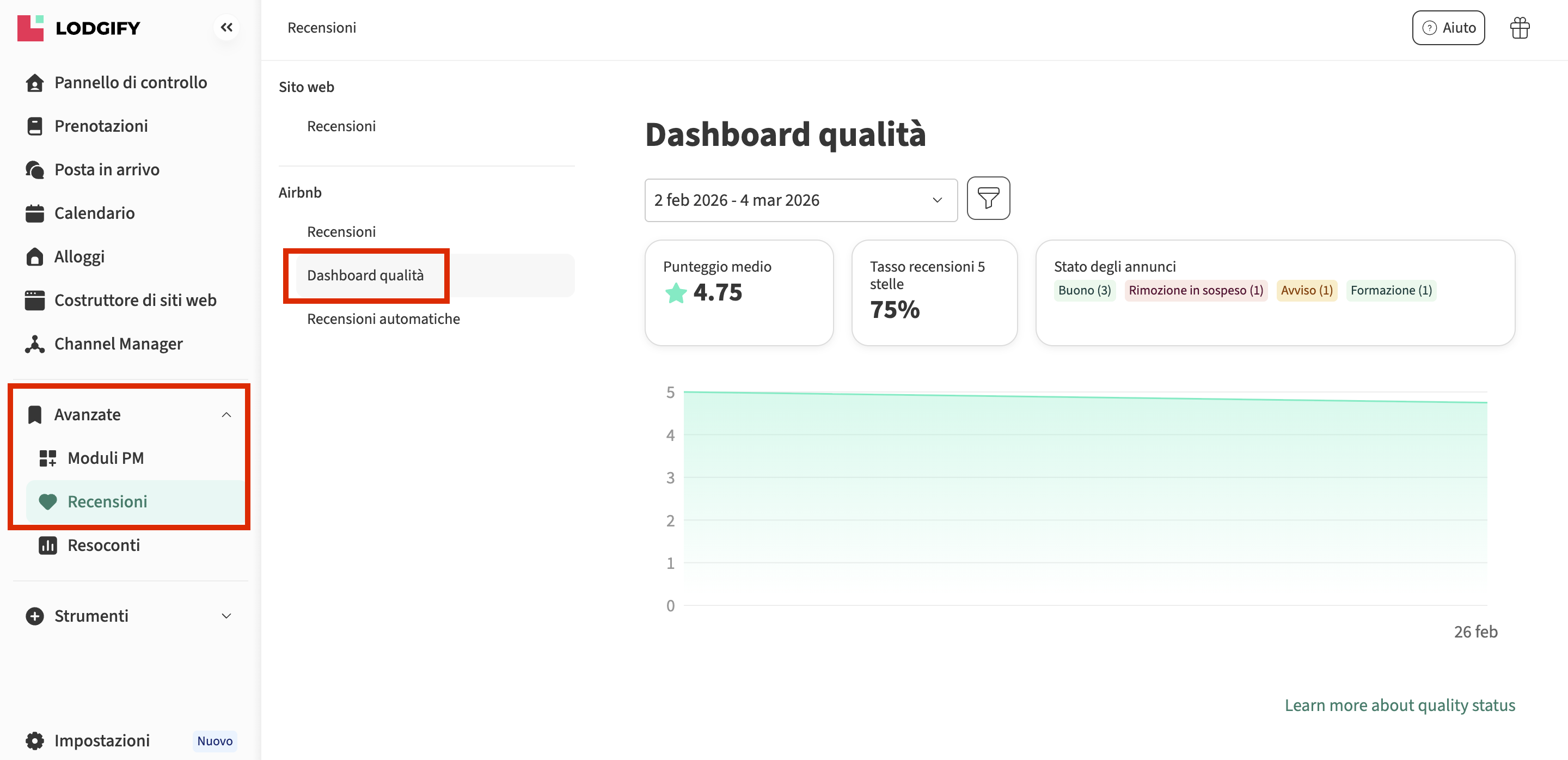Open Recensioni under Sito web
Image resolution: width=1568 pixels, height=760 pixels.
(x=341, y=126)
